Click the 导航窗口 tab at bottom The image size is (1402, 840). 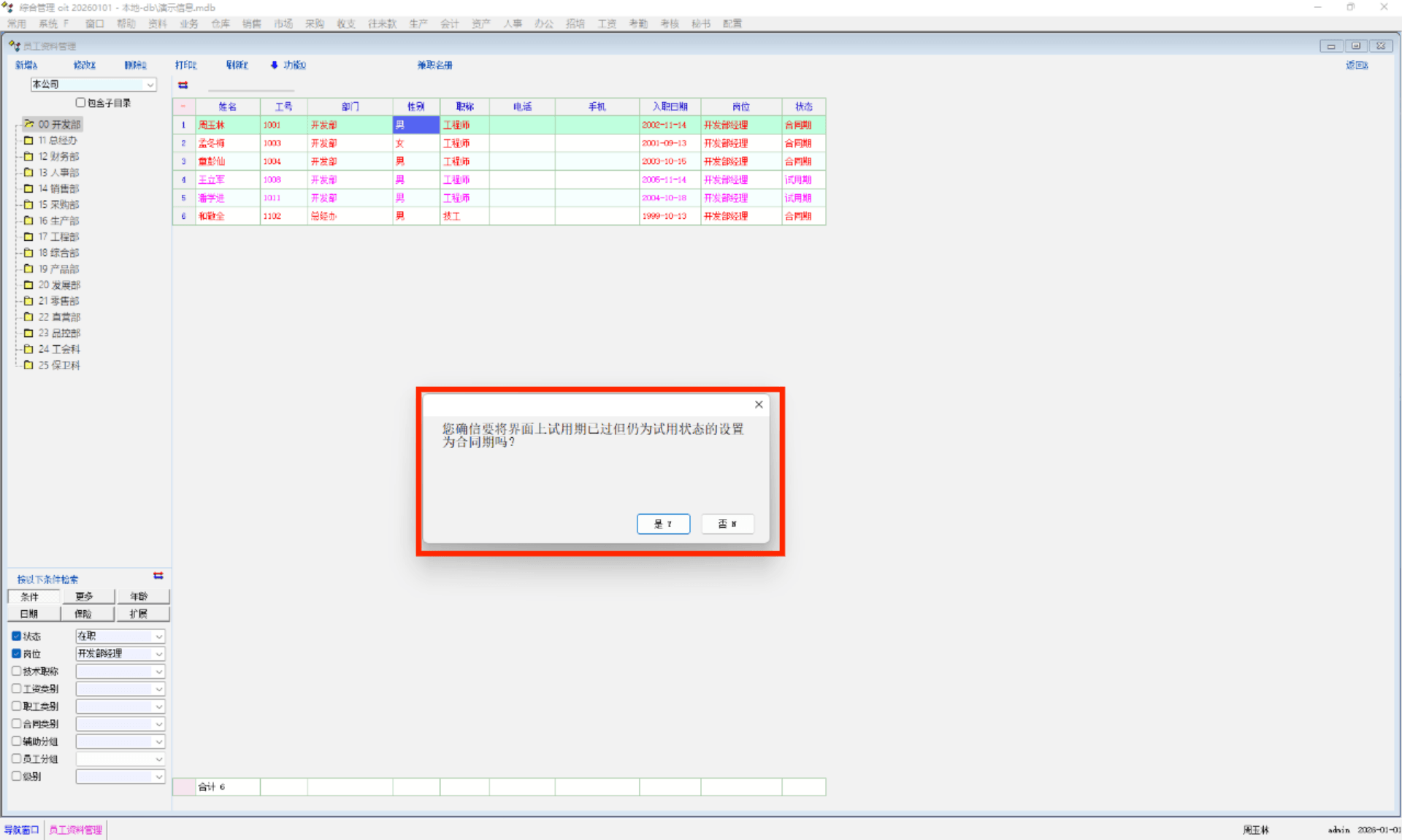[x=21, y=830]
